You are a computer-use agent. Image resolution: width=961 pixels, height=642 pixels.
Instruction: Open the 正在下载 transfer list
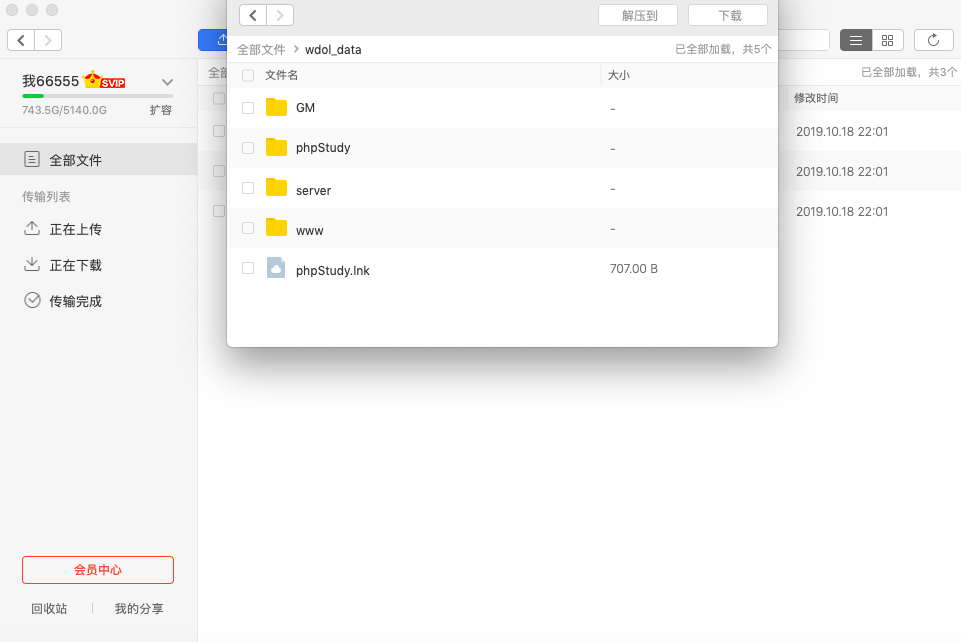[76, 265]
